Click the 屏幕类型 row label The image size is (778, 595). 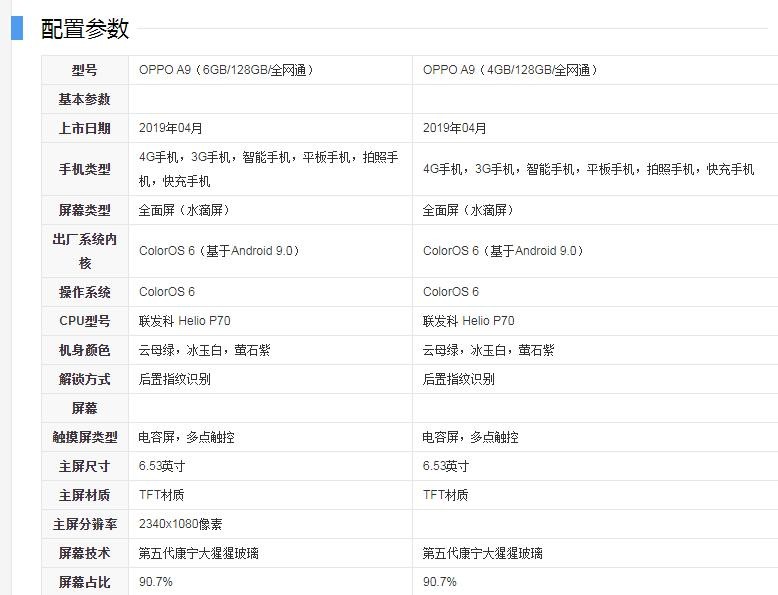pos(85,210)
